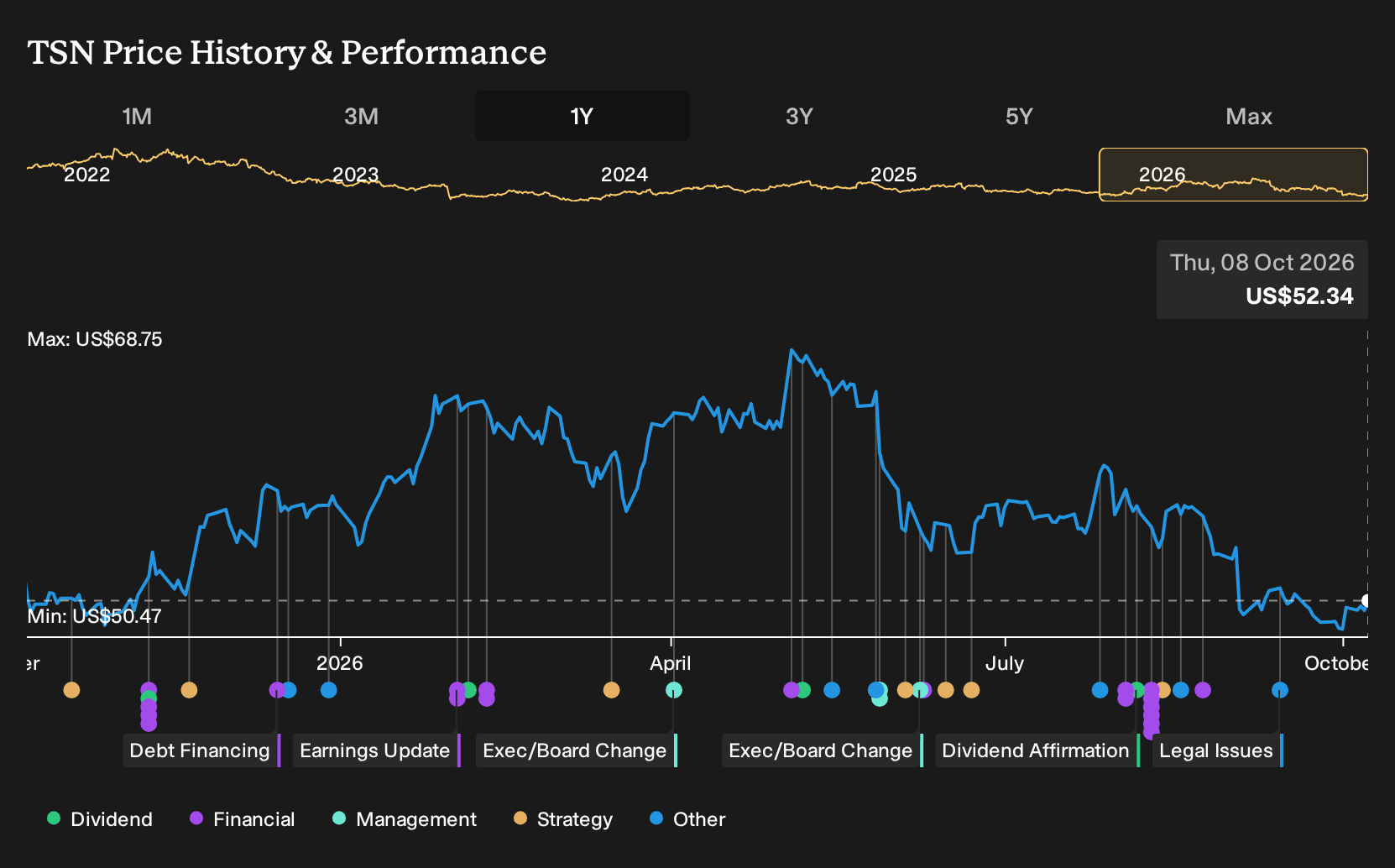Screen dimensions: 1395x868
Task: Click 2023 in the overview mini chart
Action: (356, 175)
